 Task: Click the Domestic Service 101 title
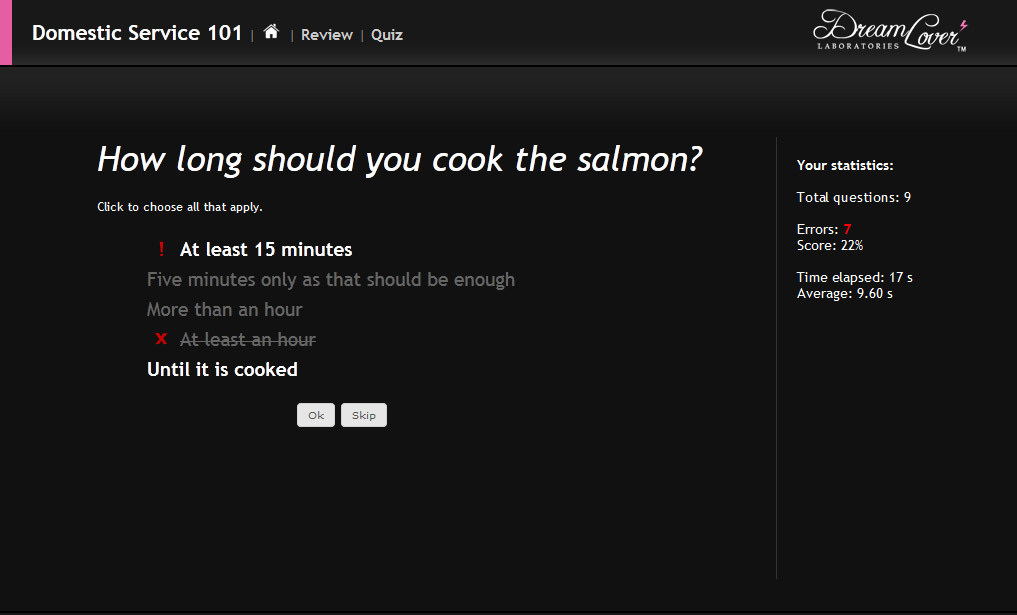137,33
